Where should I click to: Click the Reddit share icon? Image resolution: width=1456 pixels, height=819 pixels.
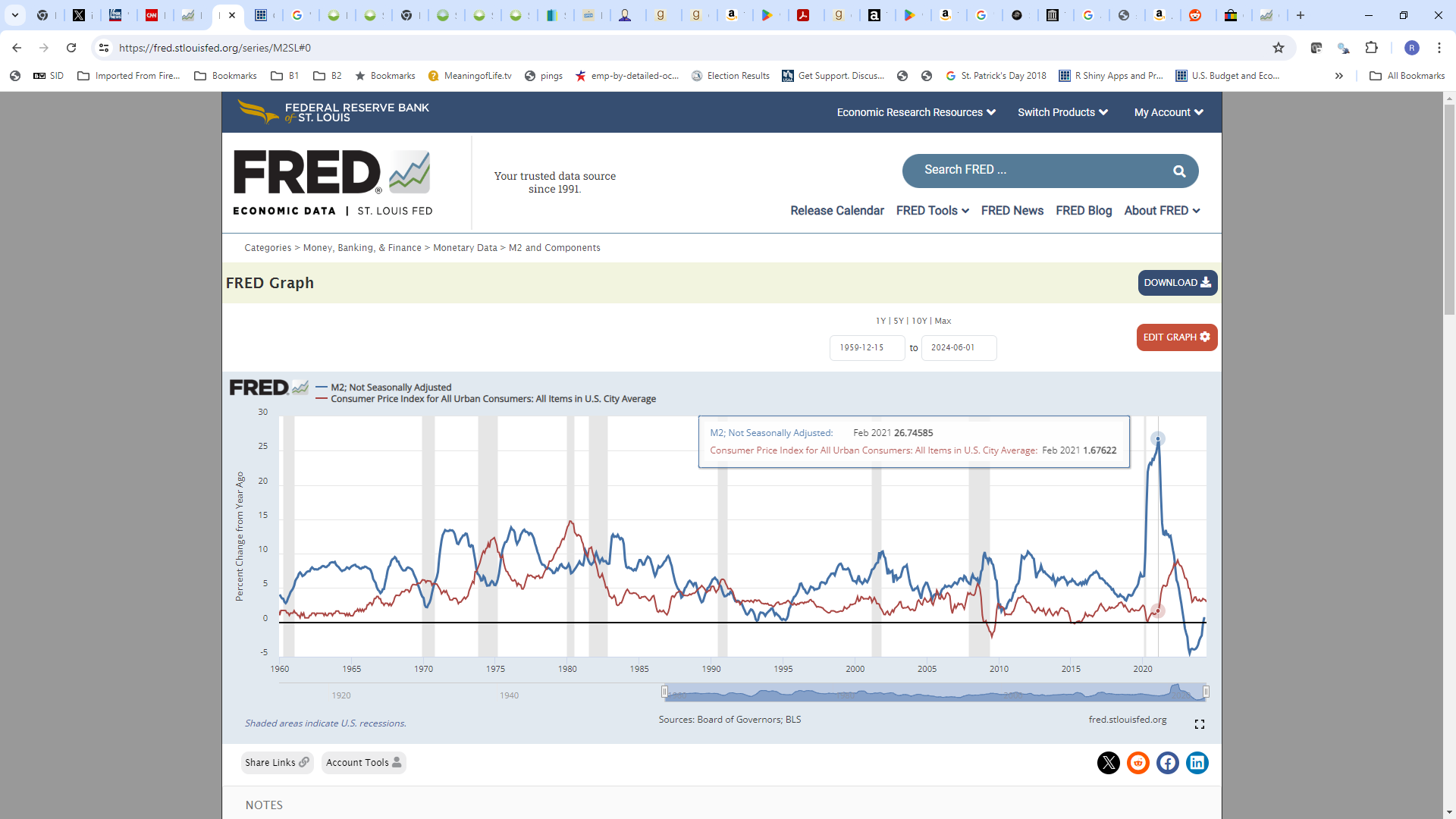point(1138,762)
